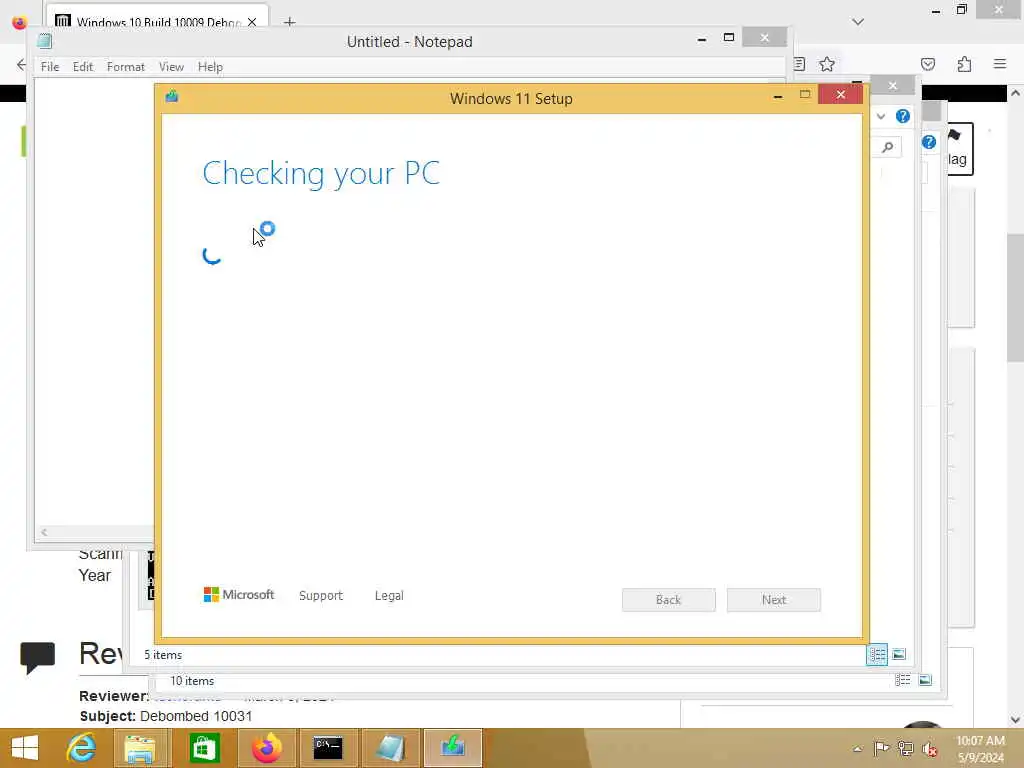
Task: Switch the 5 items Explorer window to details view
Action: point(877,654)
